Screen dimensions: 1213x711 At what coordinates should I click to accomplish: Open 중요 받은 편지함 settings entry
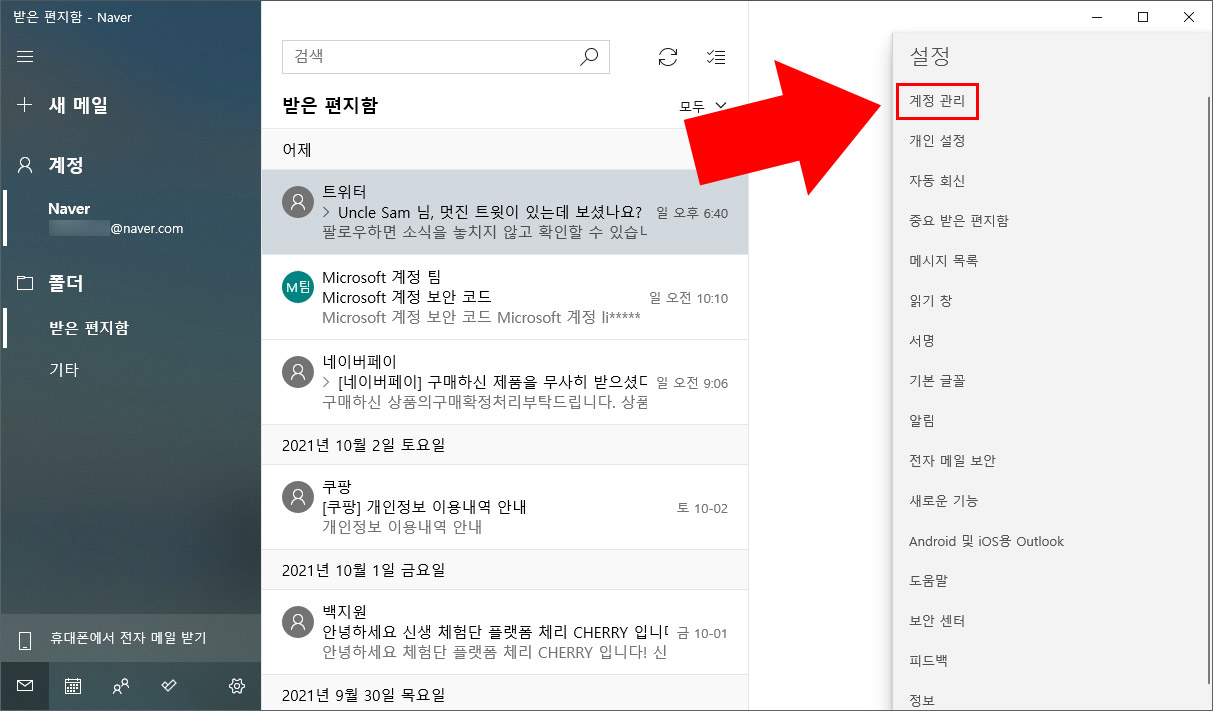[958, 221]
